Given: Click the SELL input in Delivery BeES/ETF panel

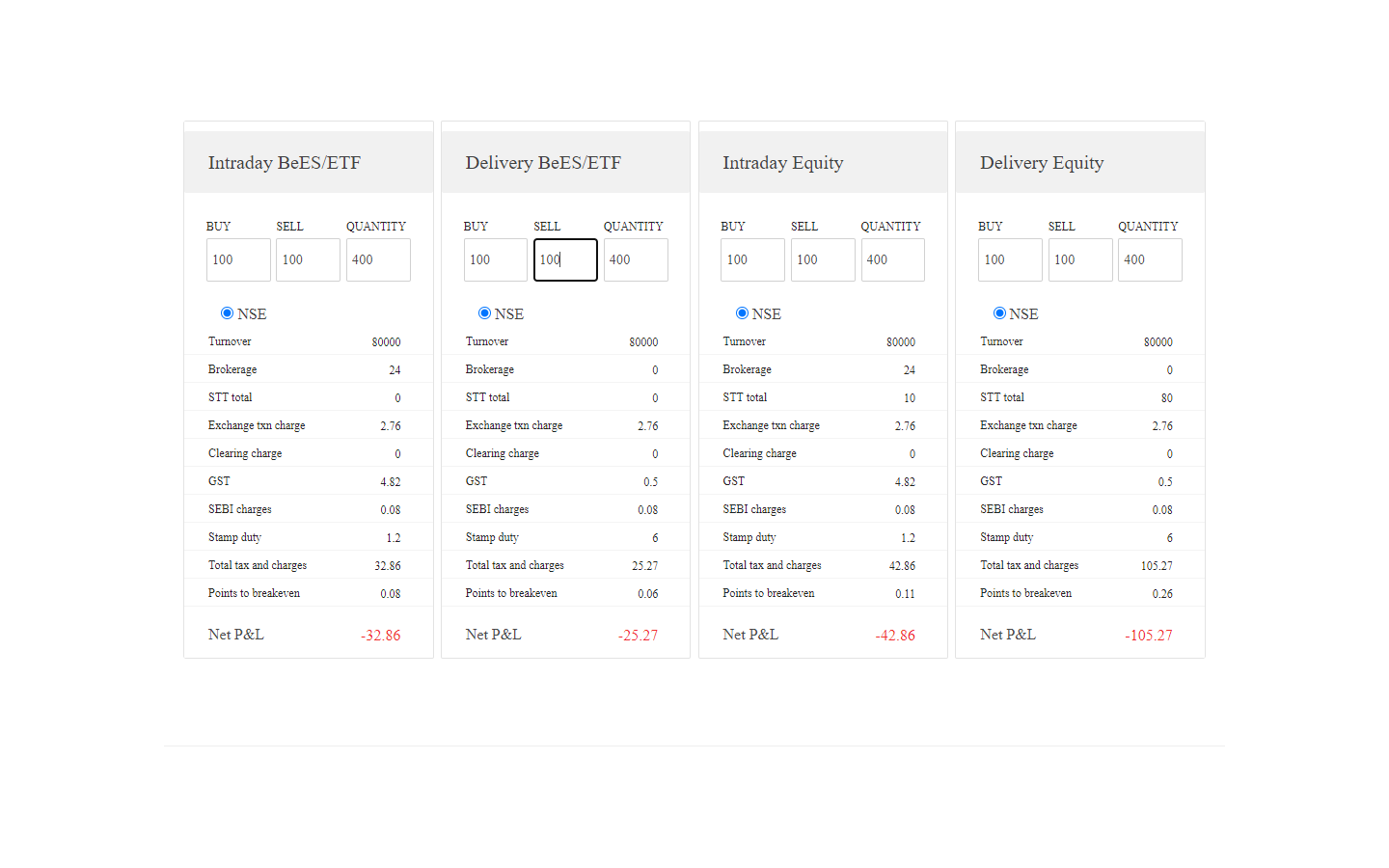Looking at the screenshot, I should click(565, 259).
